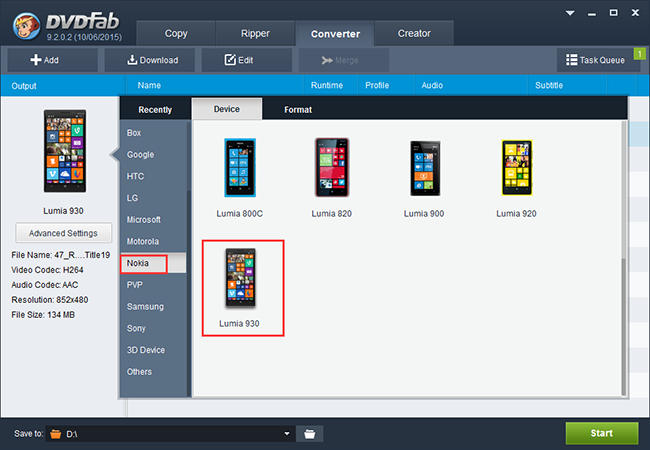Click the File Size: 134 MB text

(43, 315)
